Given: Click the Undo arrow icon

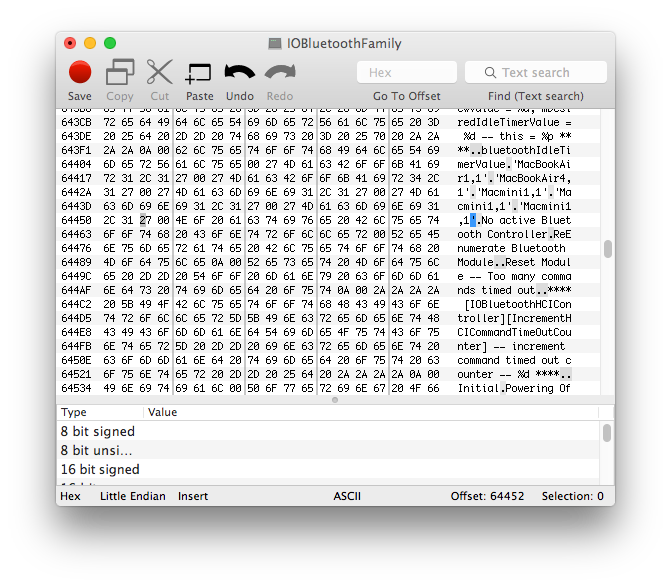Looking at the screenshot, I should point(239,72).
